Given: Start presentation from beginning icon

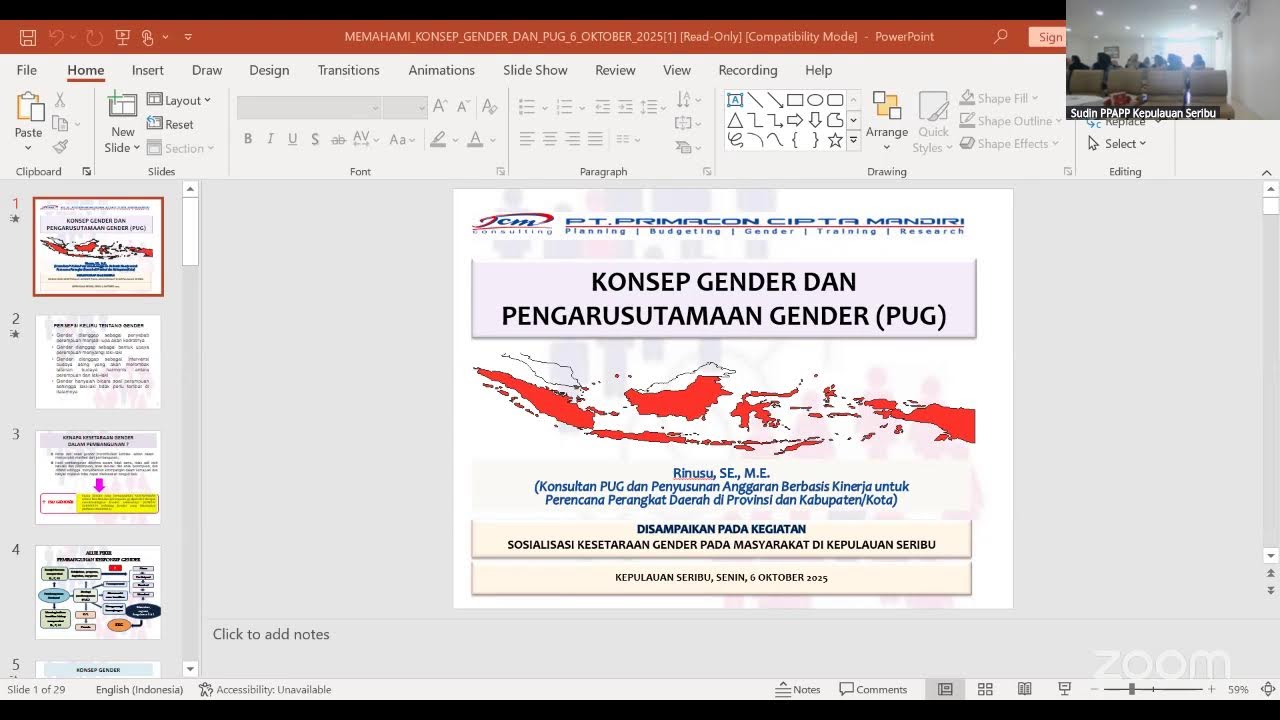Looking at the screenshot, I should [x=123, y=37].
